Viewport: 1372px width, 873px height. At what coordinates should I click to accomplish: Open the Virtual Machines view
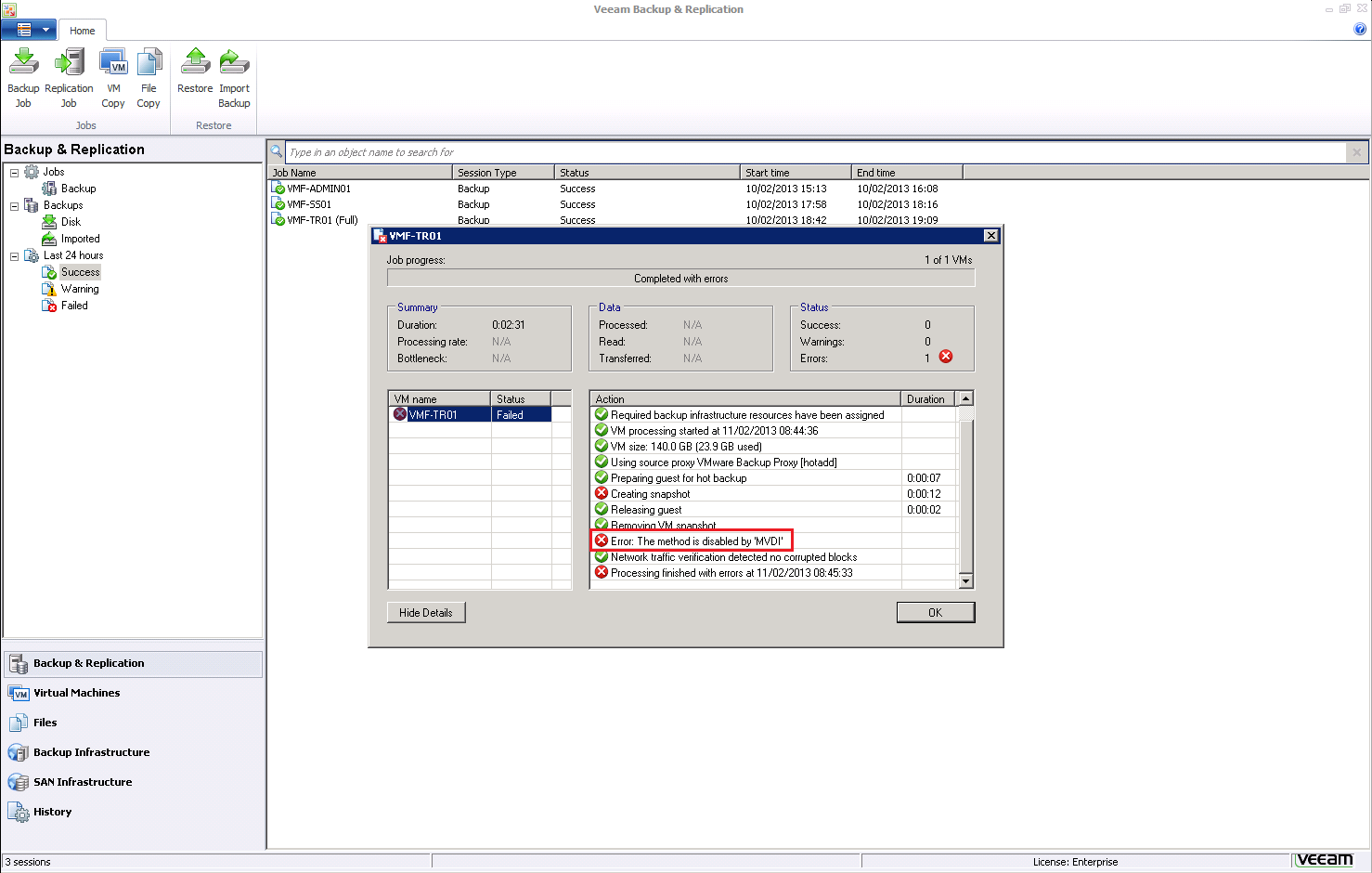[76, 693]
